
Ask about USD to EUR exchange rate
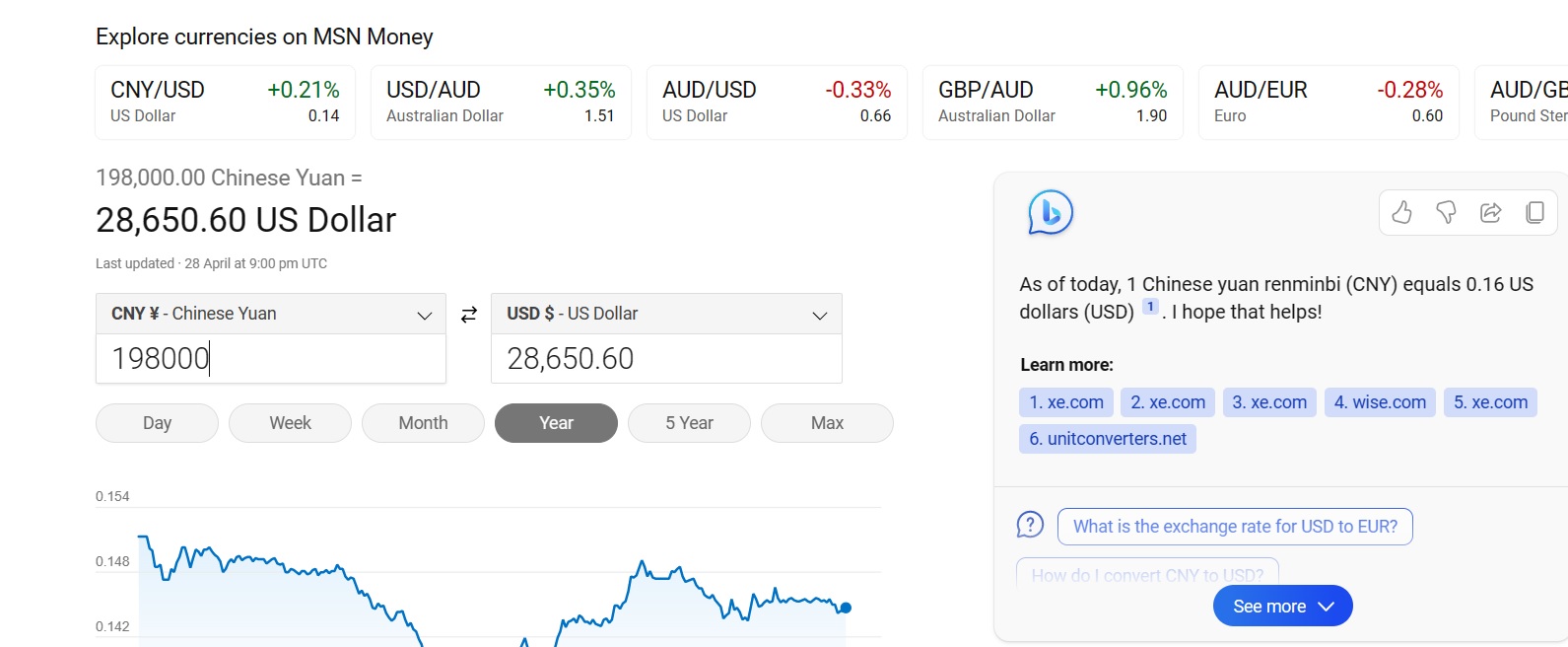1235,527
